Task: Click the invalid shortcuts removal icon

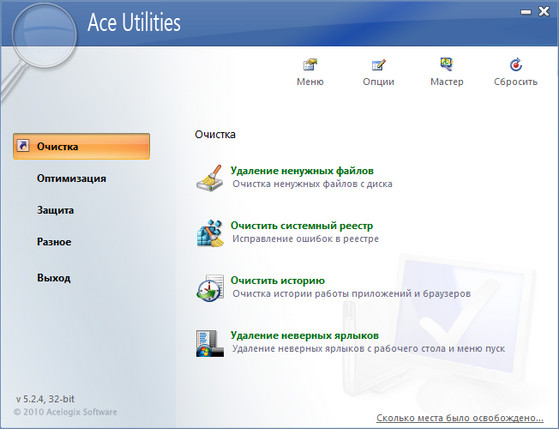Action: pyautogui.click(x=210, y=343)
